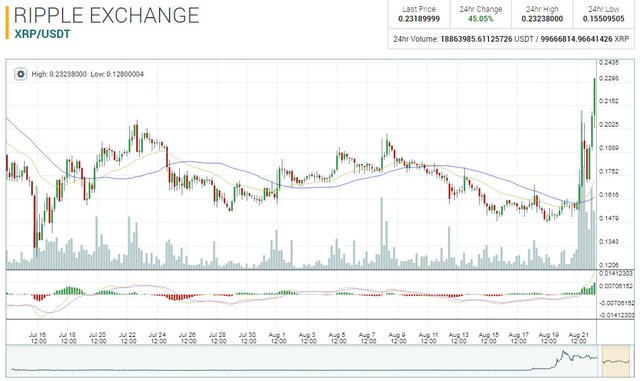Click the chart High: 0.23238000 readout
This screenshot has width=640, height=381.
click(x=59, y=74)
